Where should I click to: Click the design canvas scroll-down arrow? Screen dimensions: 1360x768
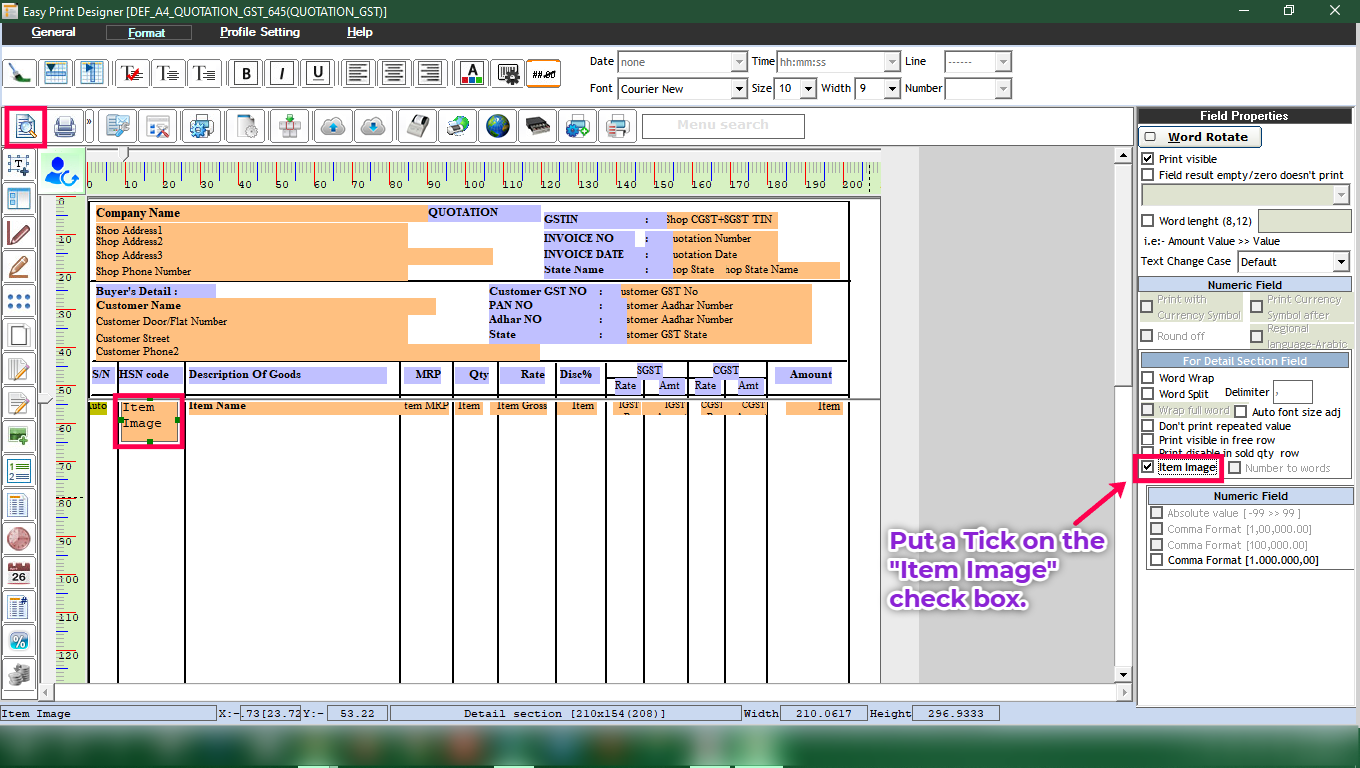pyautogui.click(x=1124, y=675)
